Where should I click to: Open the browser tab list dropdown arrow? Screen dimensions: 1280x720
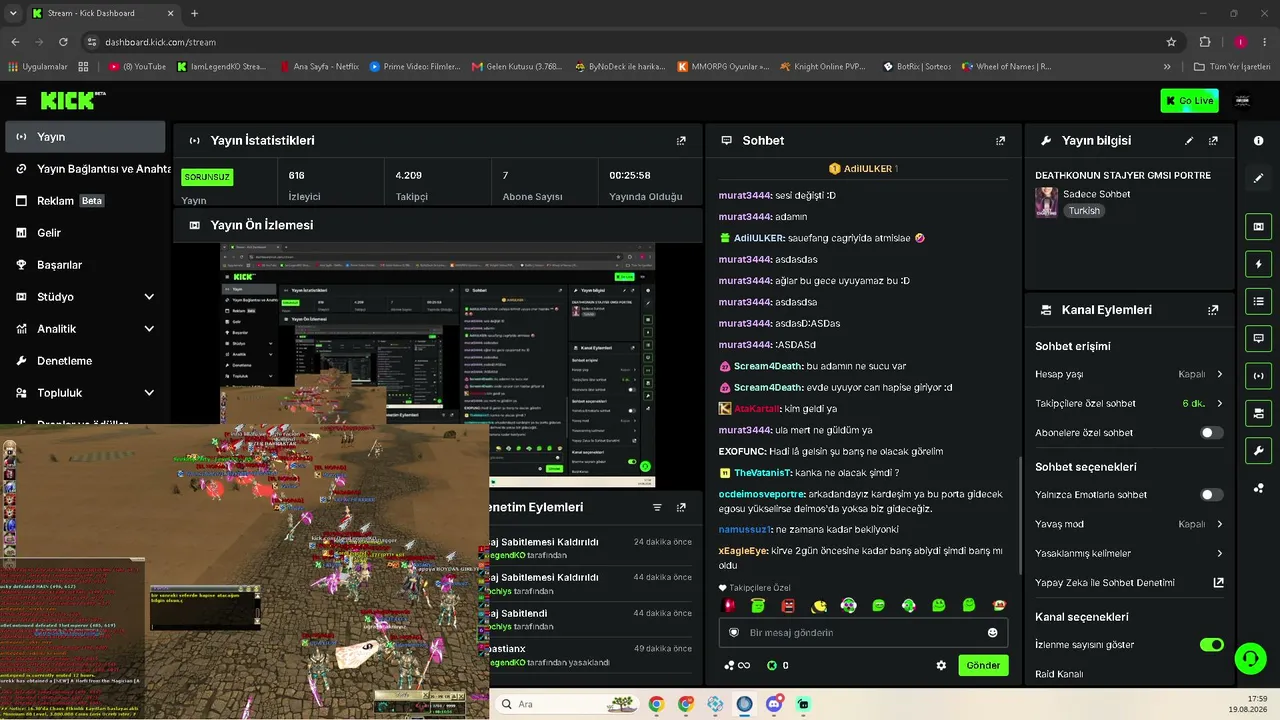point(13,13)
